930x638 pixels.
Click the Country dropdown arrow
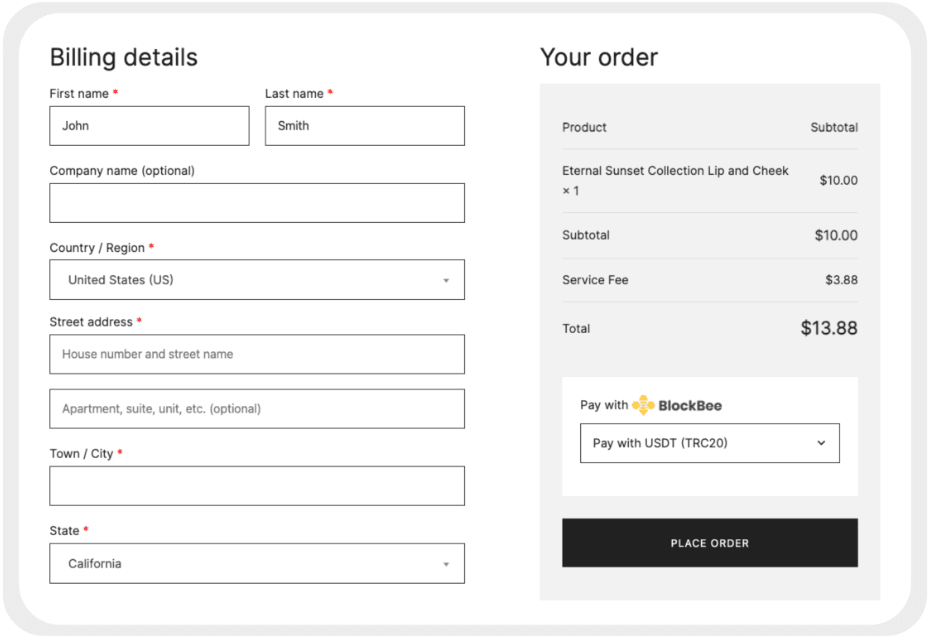coord(446,280)
